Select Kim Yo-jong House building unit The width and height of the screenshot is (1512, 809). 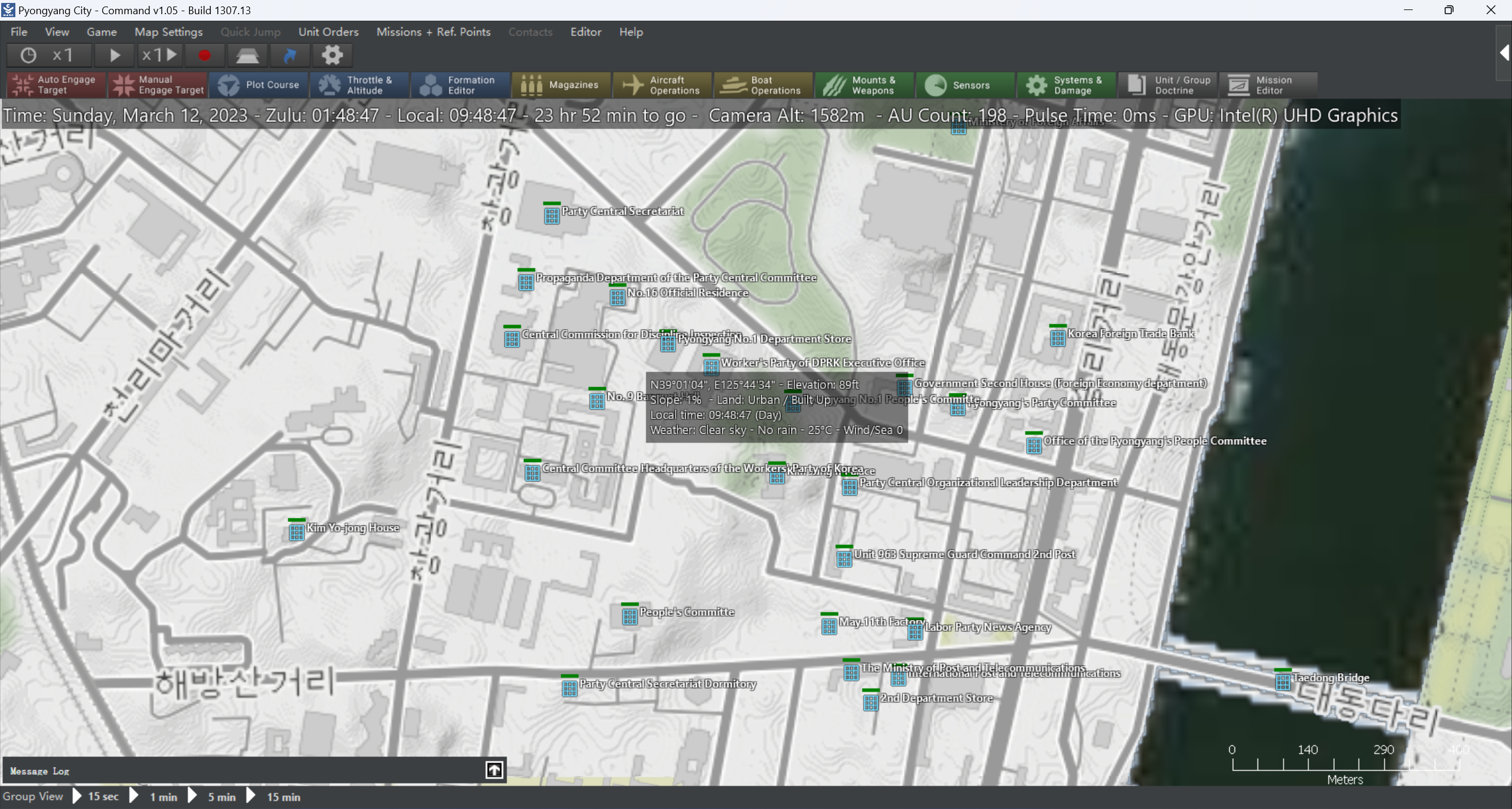(296, 532)
